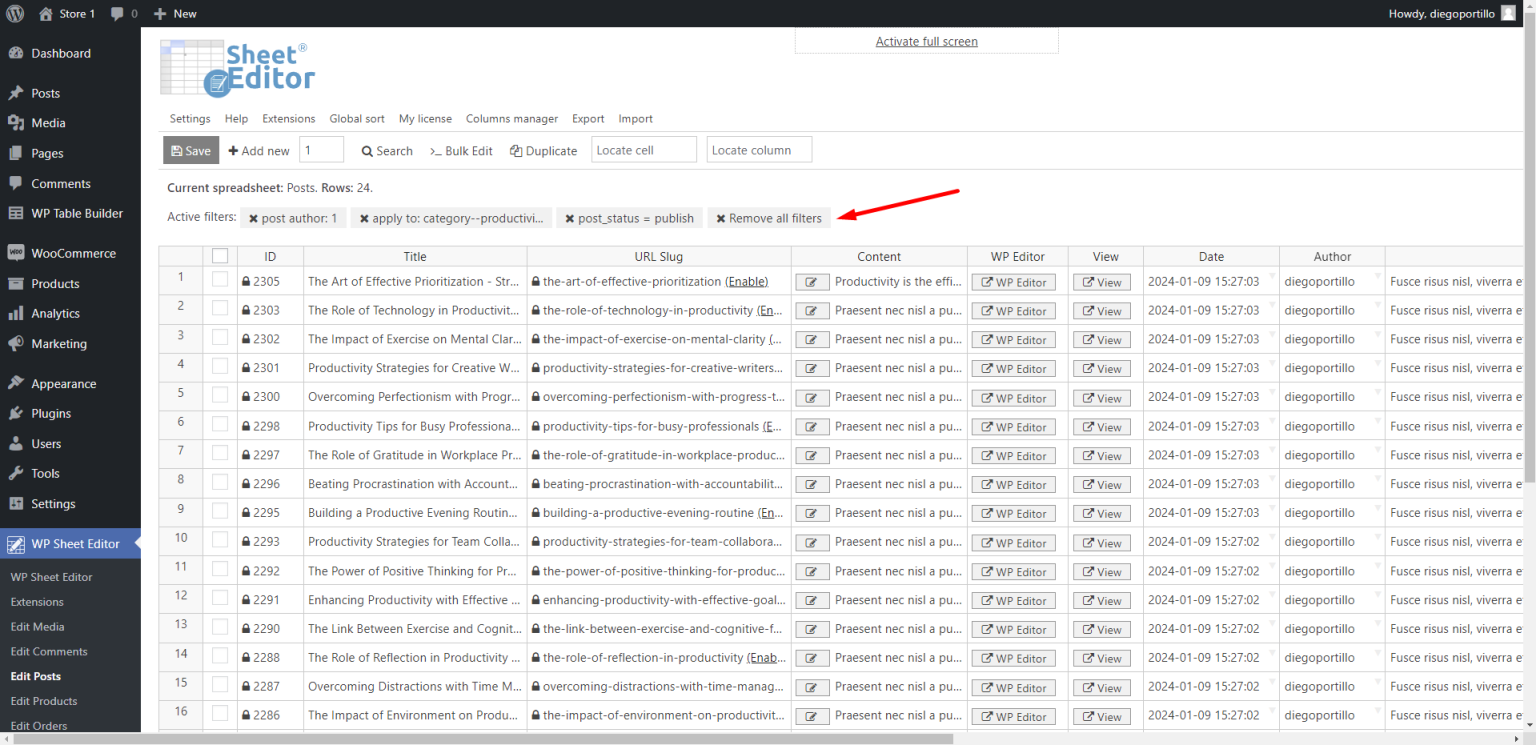The width and height of the screenshot is (1536, 745).
Task: Open the Plugins sidebar icon
Action: [x=15, y=413]
